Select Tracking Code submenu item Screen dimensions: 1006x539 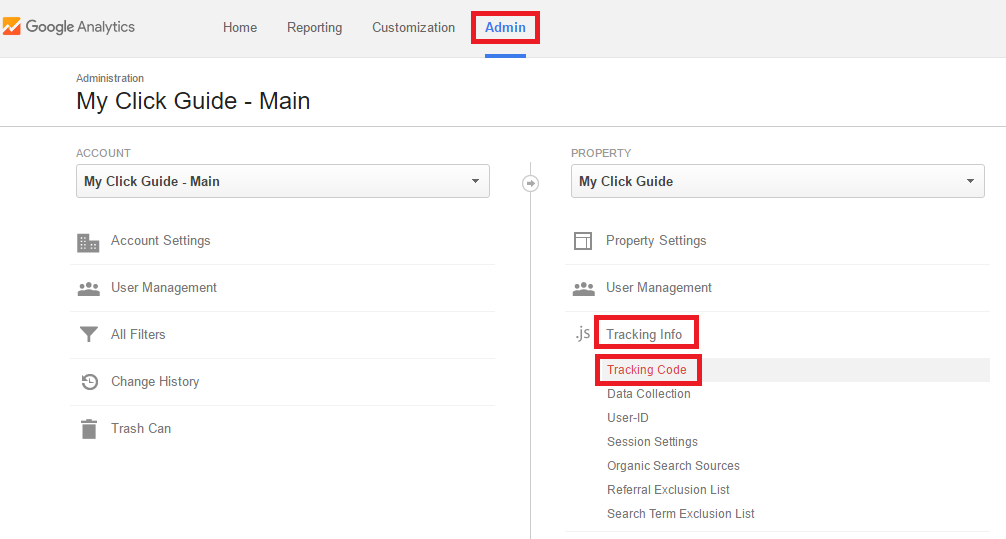pos(647,370)
